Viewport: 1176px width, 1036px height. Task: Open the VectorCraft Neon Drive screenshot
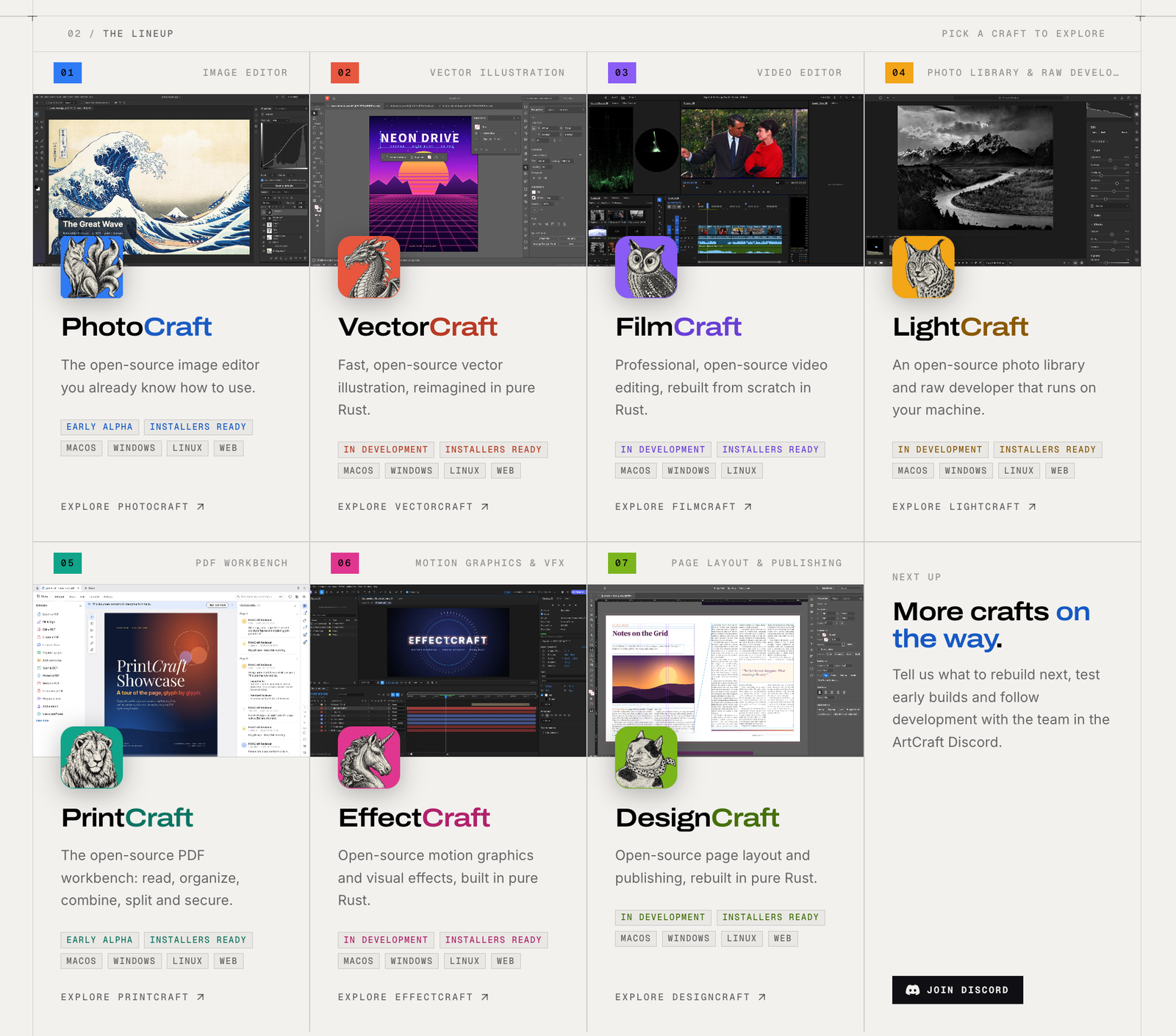point(448,180)
